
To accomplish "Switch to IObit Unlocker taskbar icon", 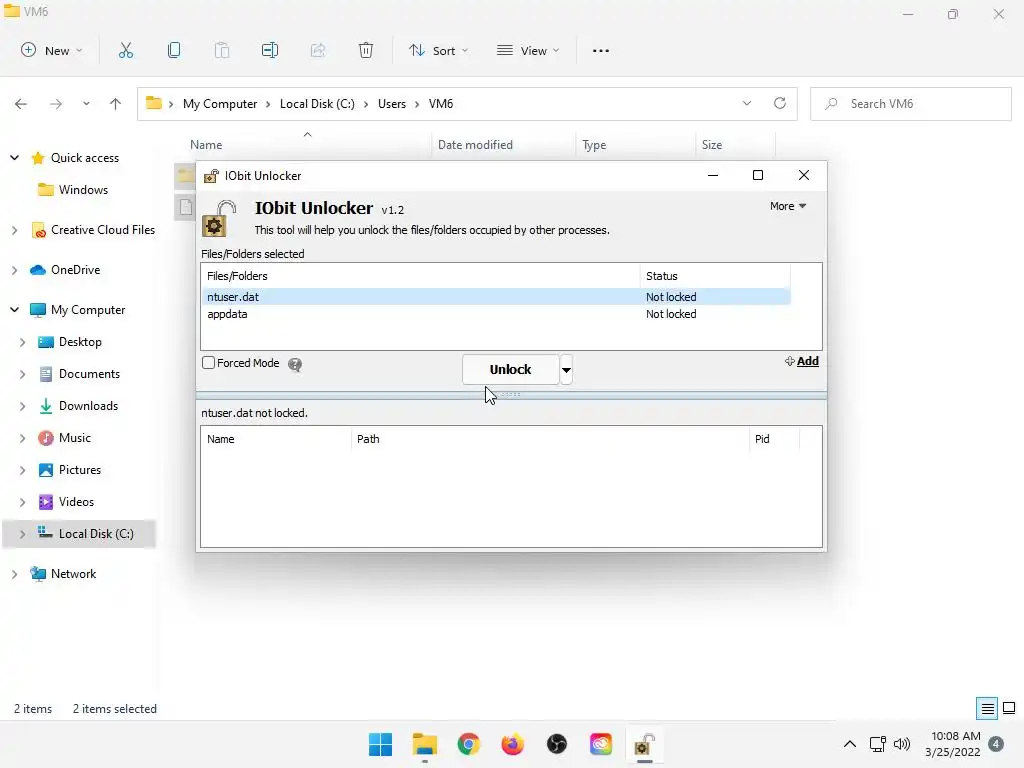I will [645, 744].
